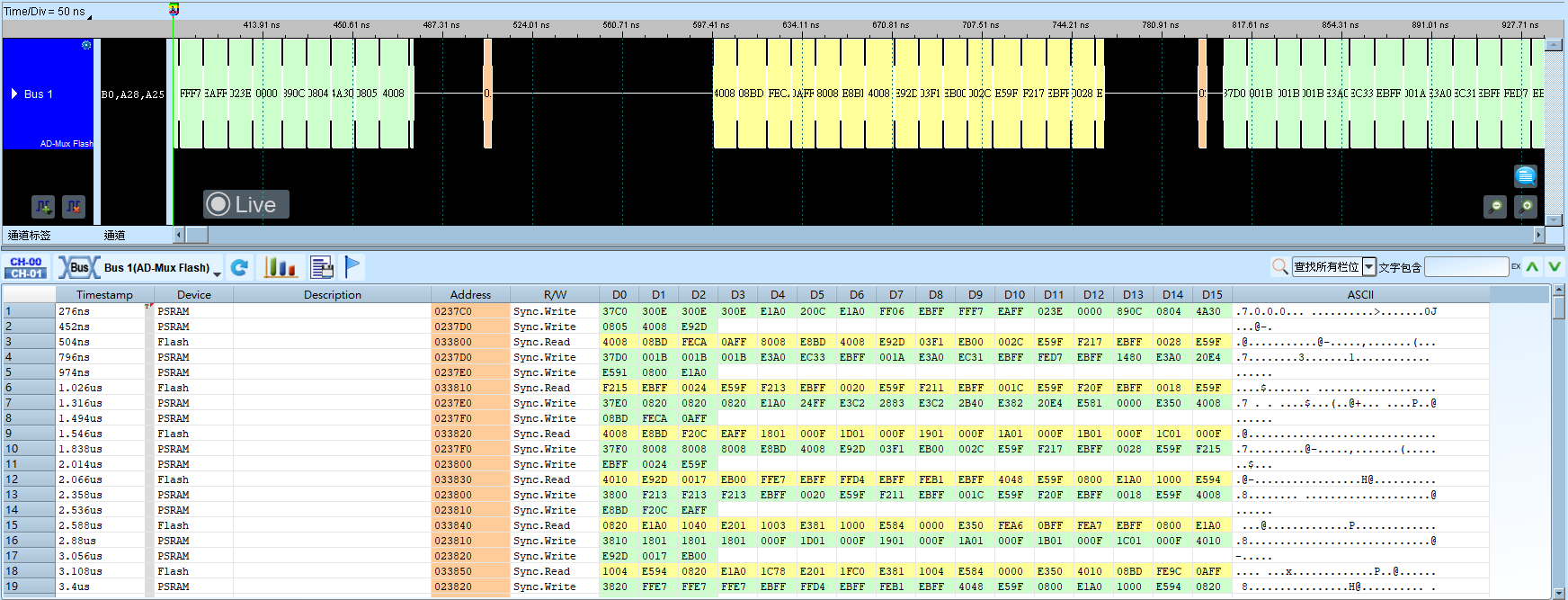
Task: Click the D0 column header
Action: click(619, 294)
